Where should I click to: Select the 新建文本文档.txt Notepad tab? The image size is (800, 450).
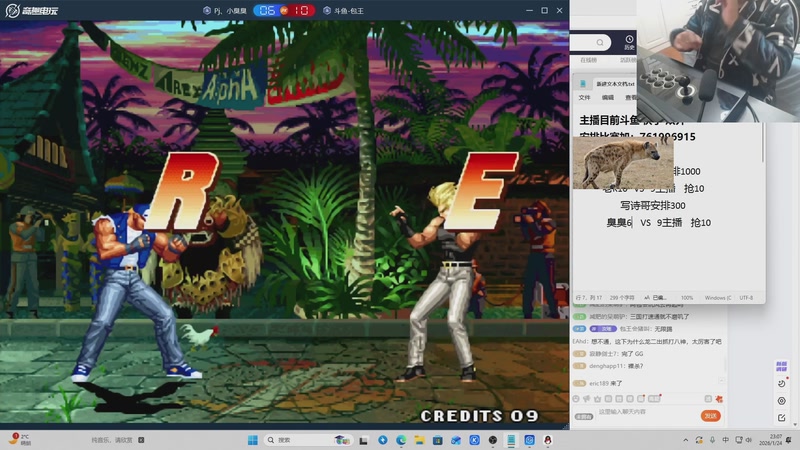pyautogui.click(x=615, y=84)
